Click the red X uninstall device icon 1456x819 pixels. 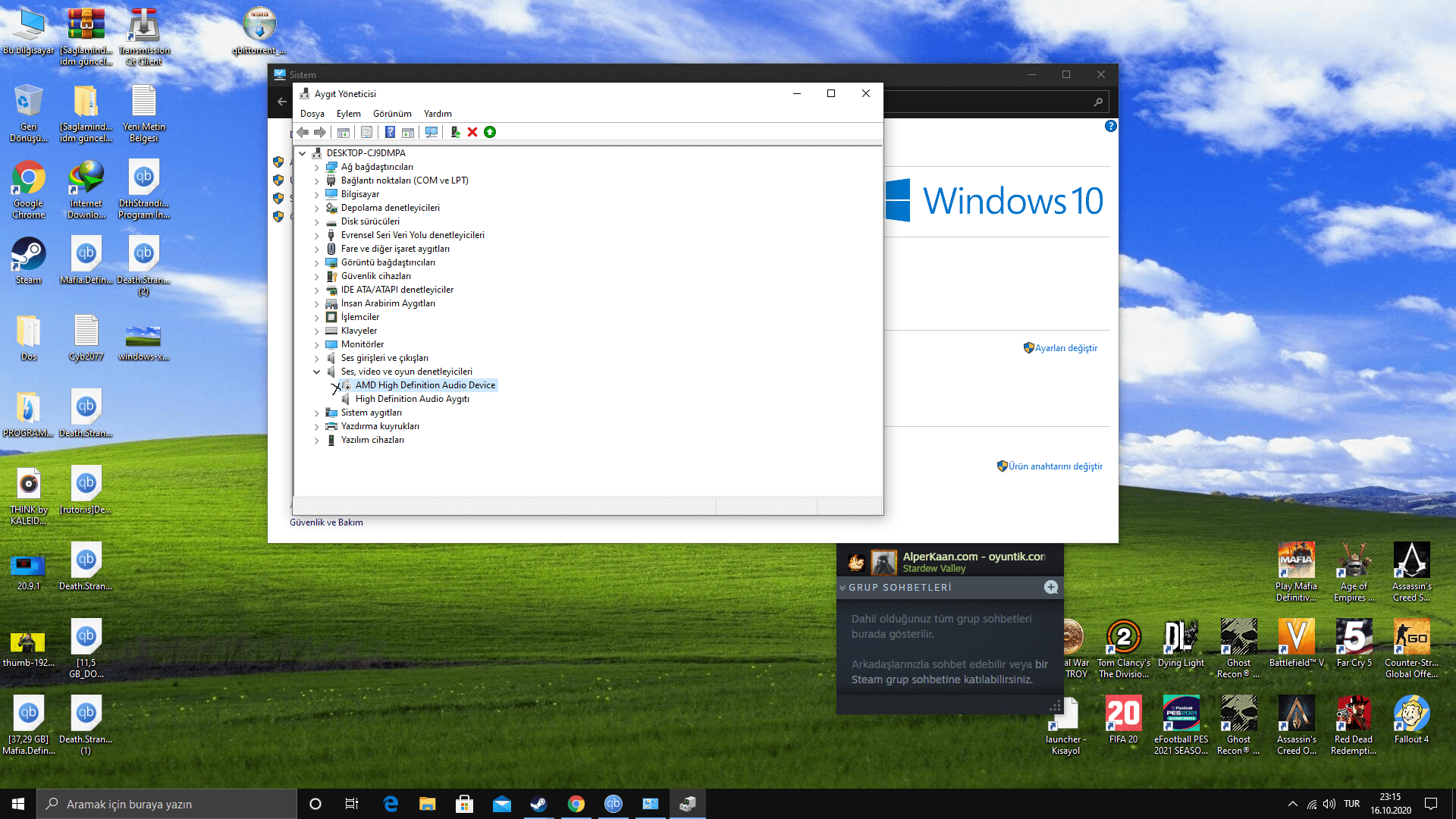472,132
